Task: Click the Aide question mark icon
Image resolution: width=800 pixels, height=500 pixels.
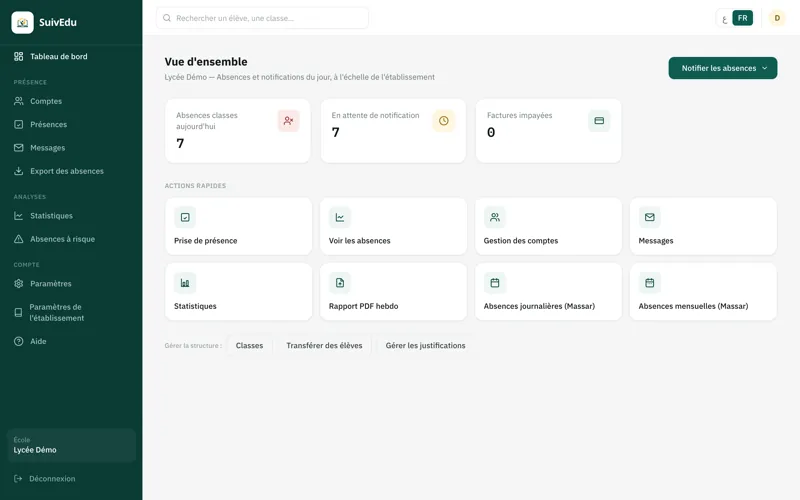Action: point(18,341)
